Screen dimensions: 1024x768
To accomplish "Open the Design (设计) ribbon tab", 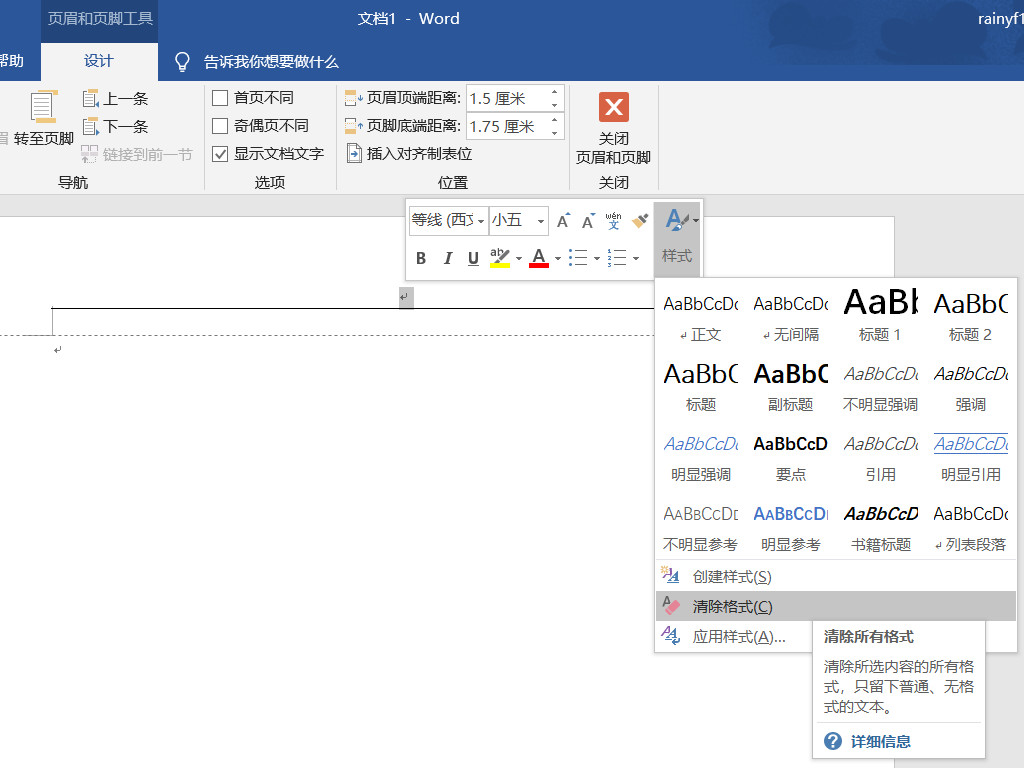I will [99, 61].
